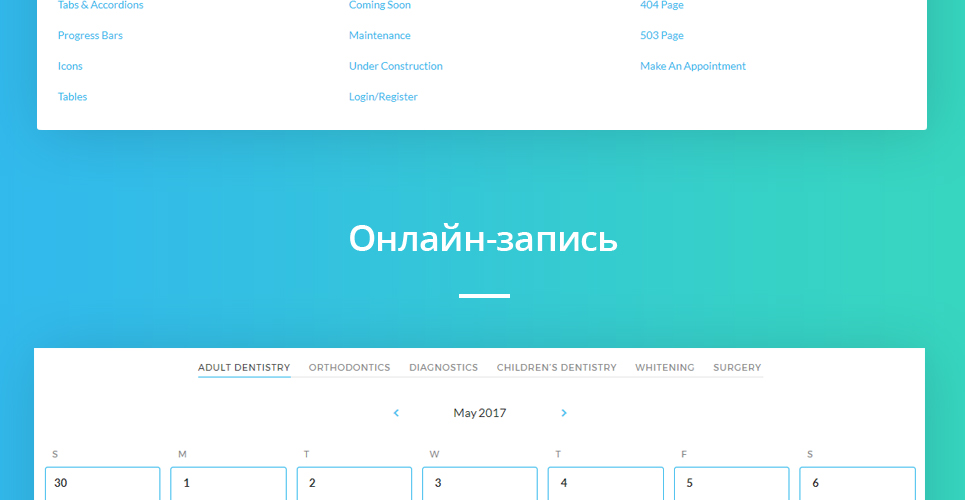Open the 404 Page link
The image size is (965, 500).
[662, 5]
